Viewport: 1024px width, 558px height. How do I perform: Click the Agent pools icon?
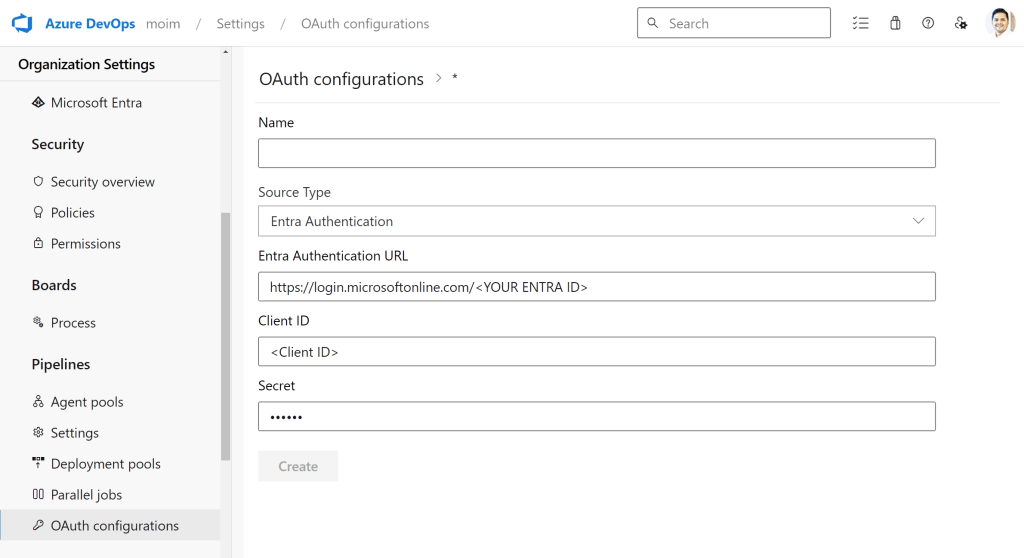click(39, 402)
